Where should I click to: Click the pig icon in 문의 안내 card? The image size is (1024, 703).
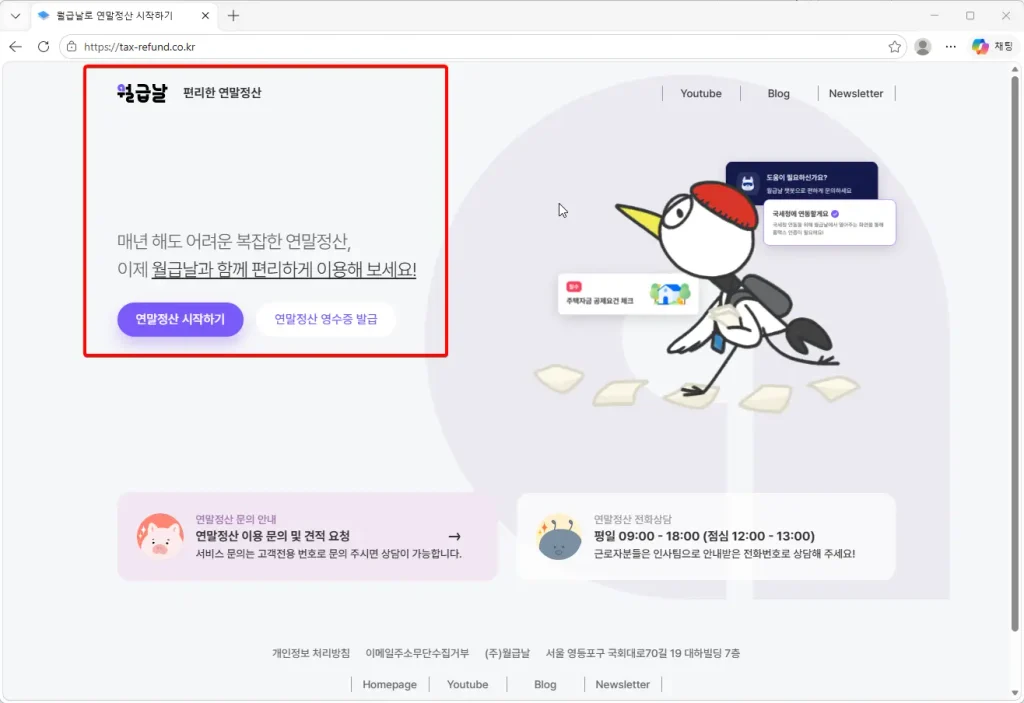click(x=160, y=536)
